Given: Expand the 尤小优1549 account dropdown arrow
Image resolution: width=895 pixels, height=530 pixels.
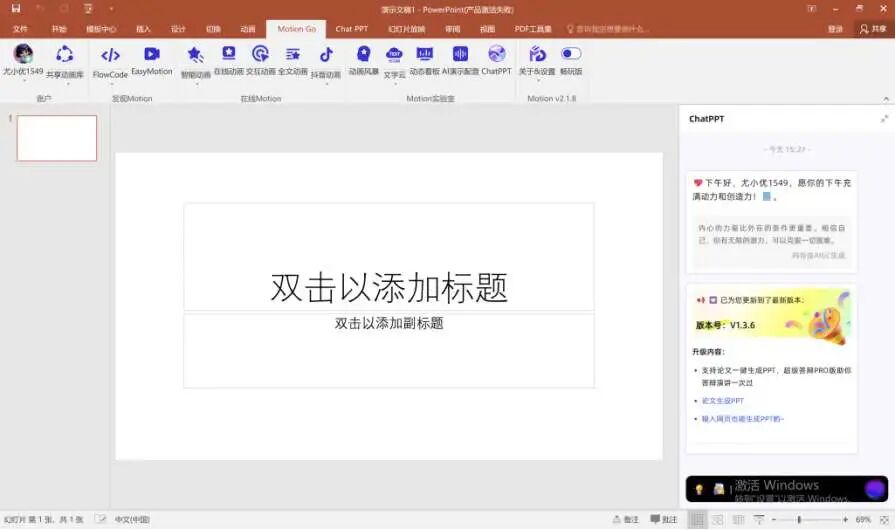Looking at the screenshot, I should [23, 81].
